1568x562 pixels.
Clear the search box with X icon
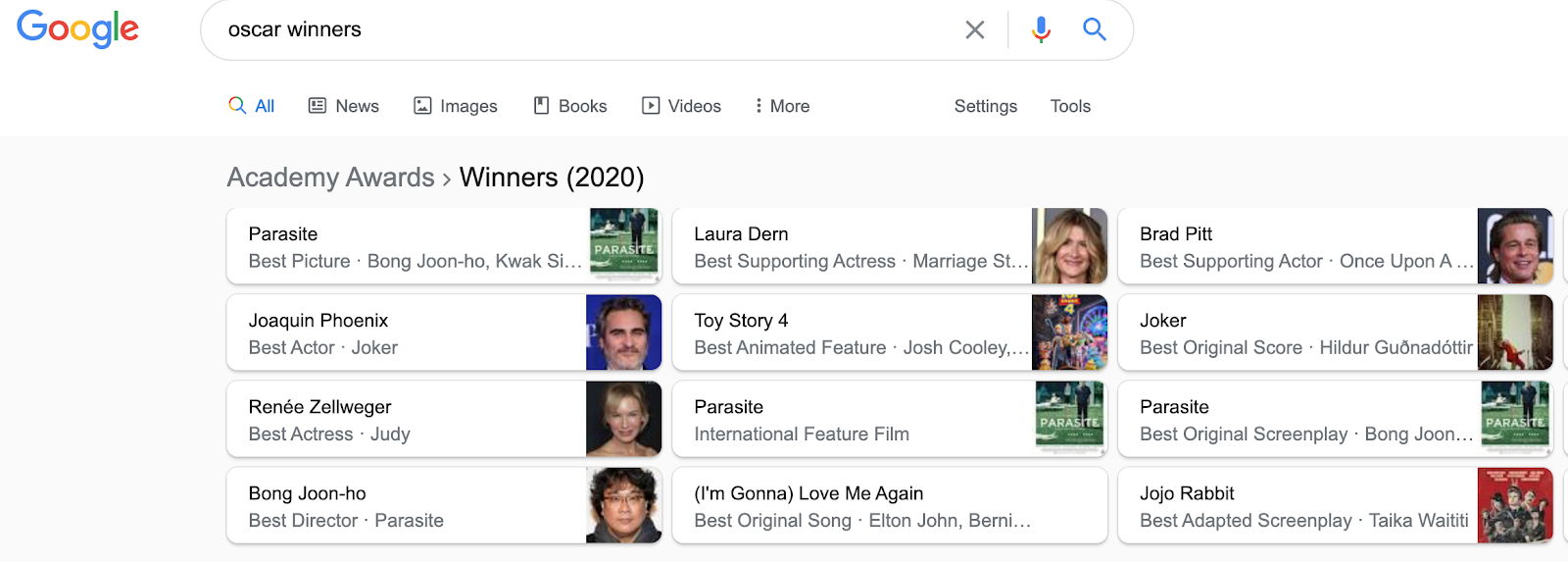pyautogui.click(x=974, y=29)
